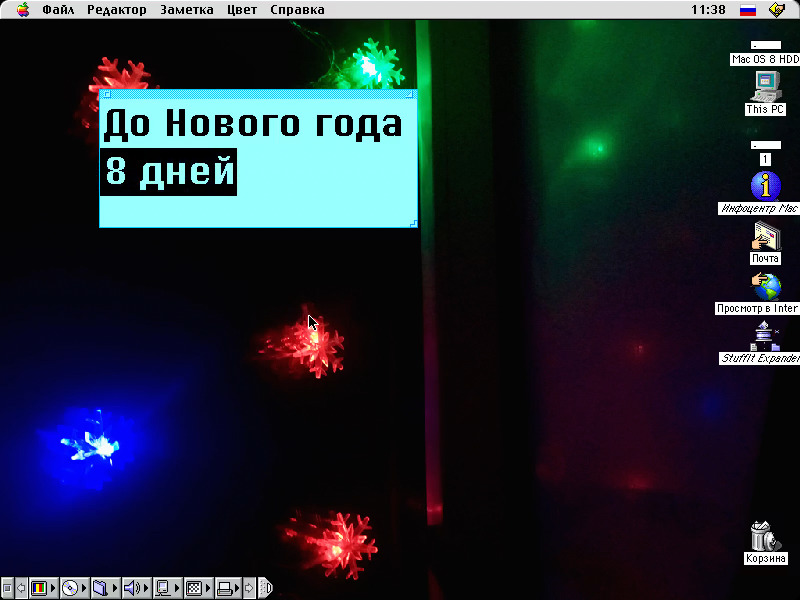Open the Apple menu
This screenshot has height=600, width=800.
pyautogui.click(x=22, y=9)
